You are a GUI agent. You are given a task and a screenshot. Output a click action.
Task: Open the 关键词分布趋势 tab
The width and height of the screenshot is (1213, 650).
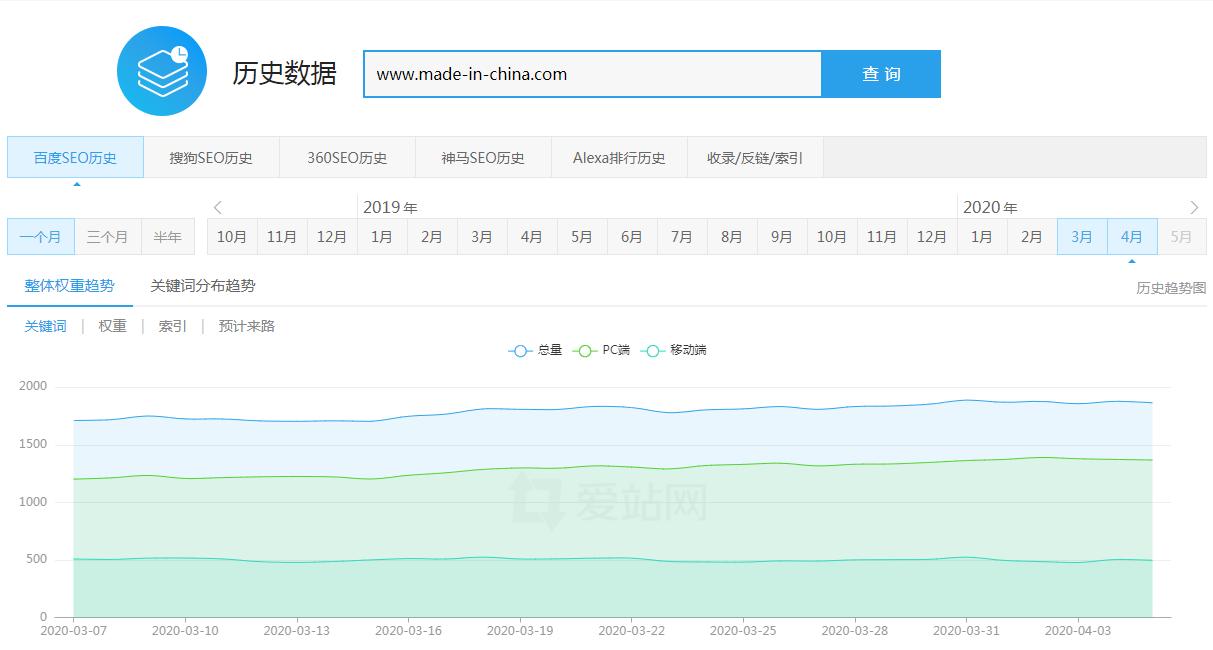tap(203, 285)
